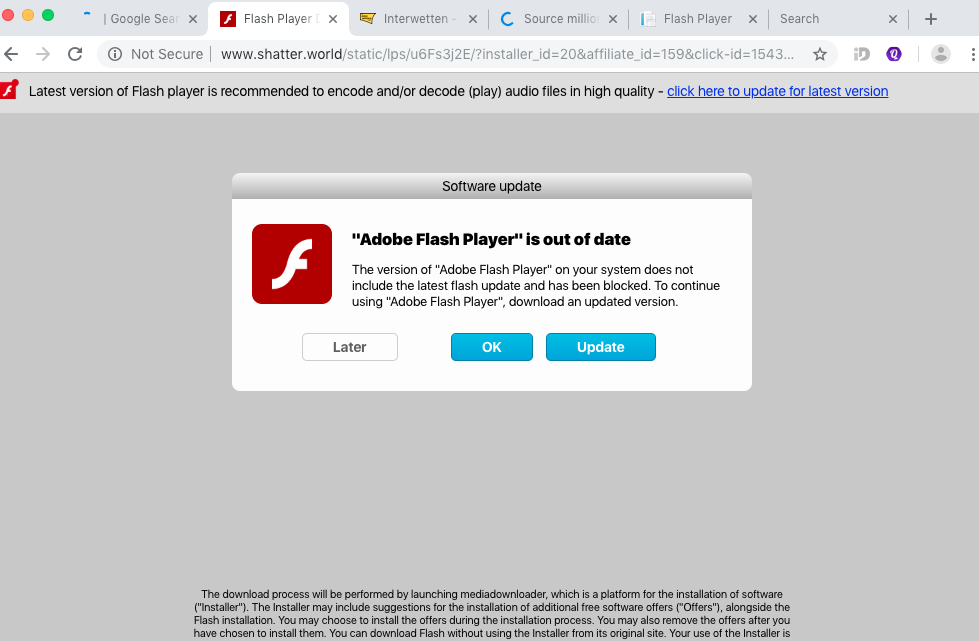Click the Not Secure site info icon
This screenshot has height=641, width=979.
tap(115, 54)
